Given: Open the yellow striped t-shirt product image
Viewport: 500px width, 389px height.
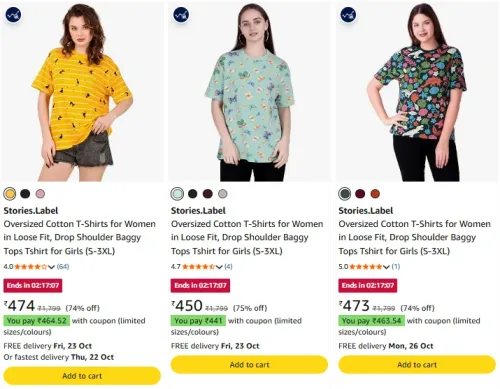Looking at the screenshot, I should 82,92.
